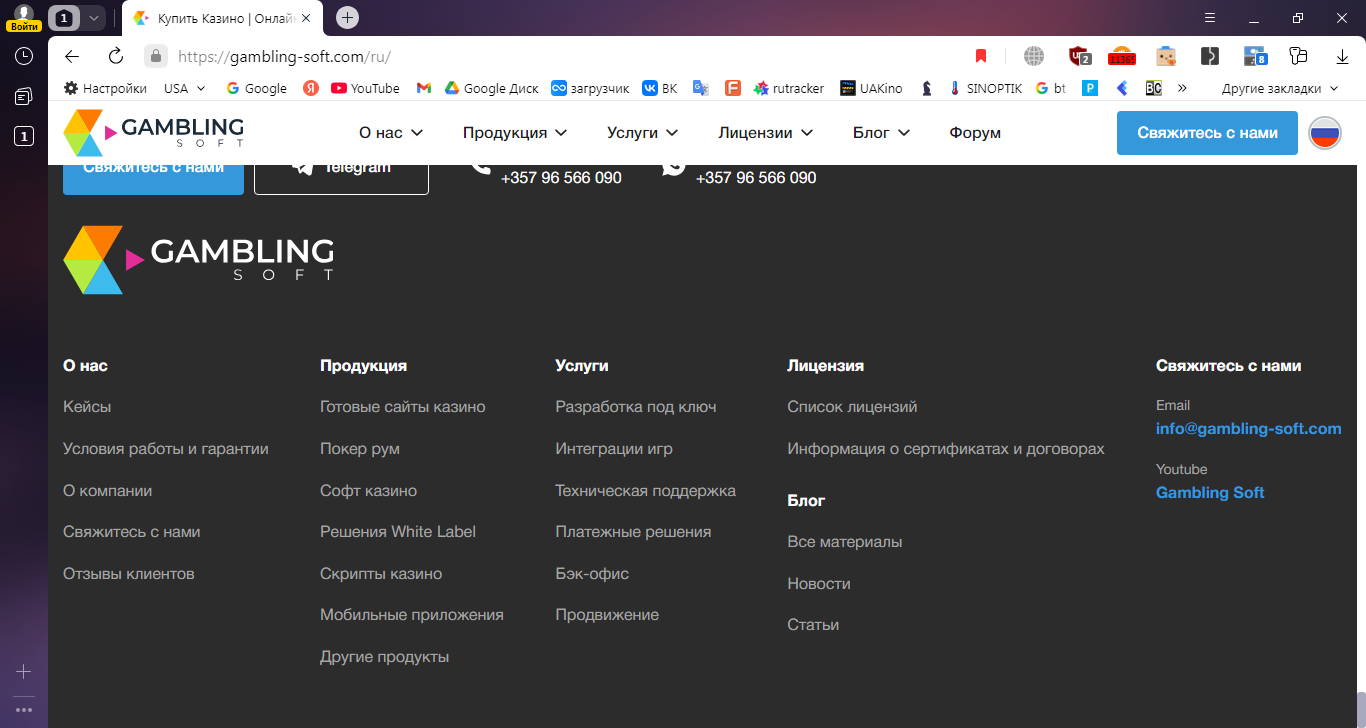Open footer link Разработка под ключ
Viewport: 1366px width, 728px height.
tap(636, 407)
